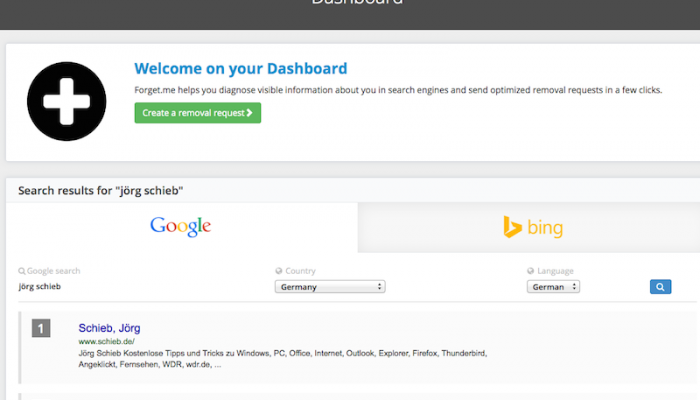700x400 pixels.
Task: Click the black plus circle icon
Action: [x=67, y=101]
